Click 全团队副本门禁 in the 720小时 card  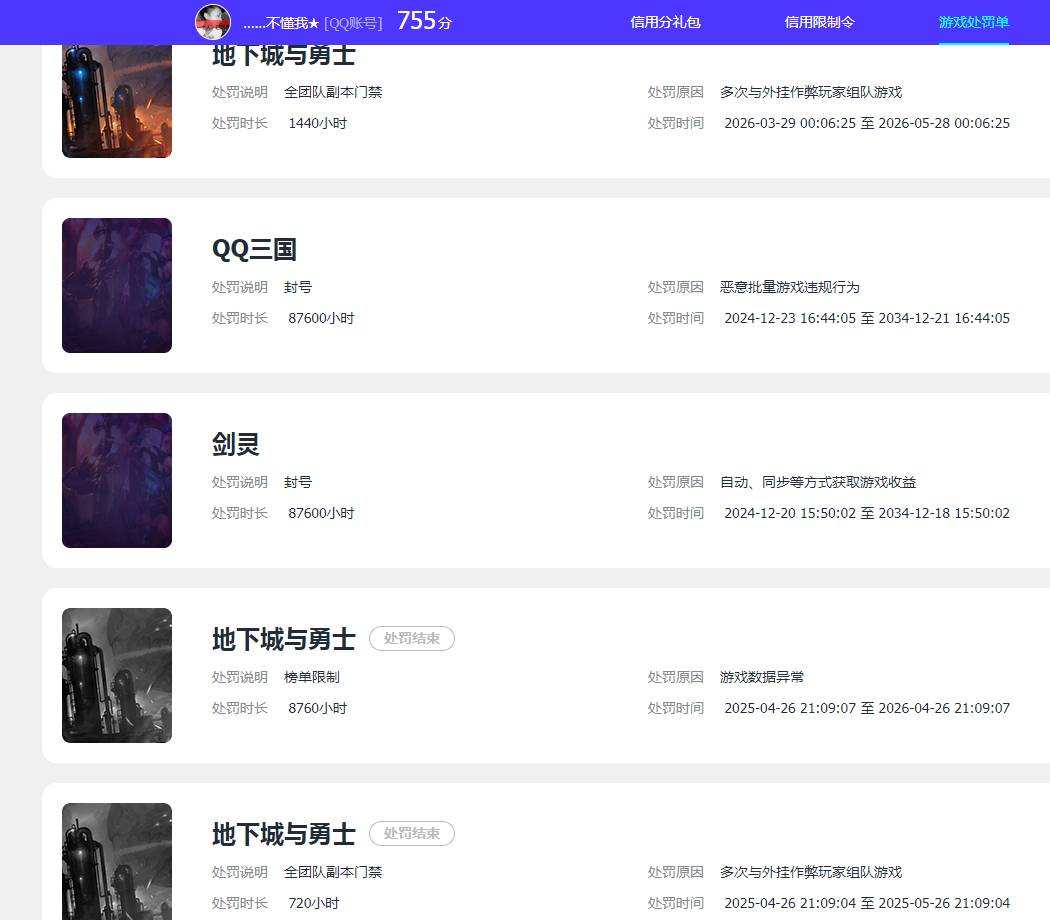(x=333, y=872)
